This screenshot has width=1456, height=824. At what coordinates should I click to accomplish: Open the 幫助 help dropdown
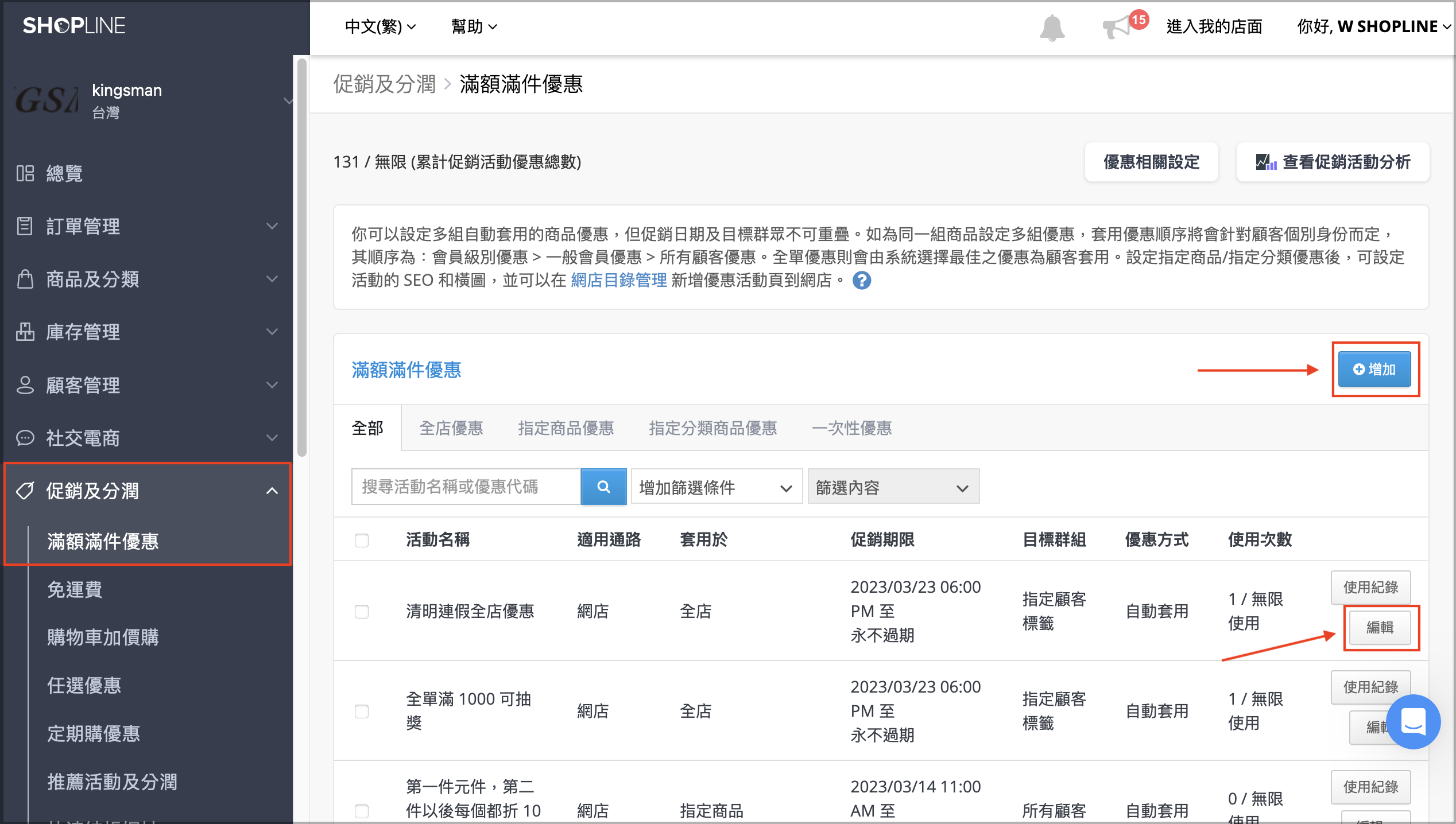474,26
